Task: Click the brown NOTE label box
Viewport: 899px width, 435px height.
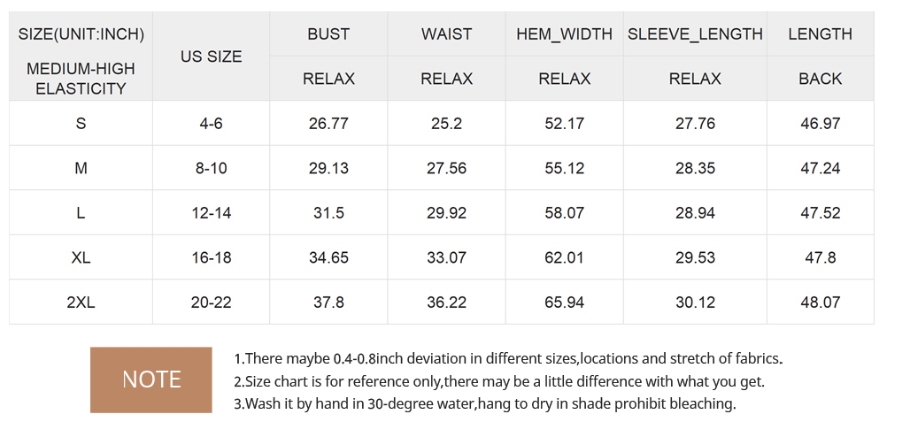Action: click(x=151, y=379)
